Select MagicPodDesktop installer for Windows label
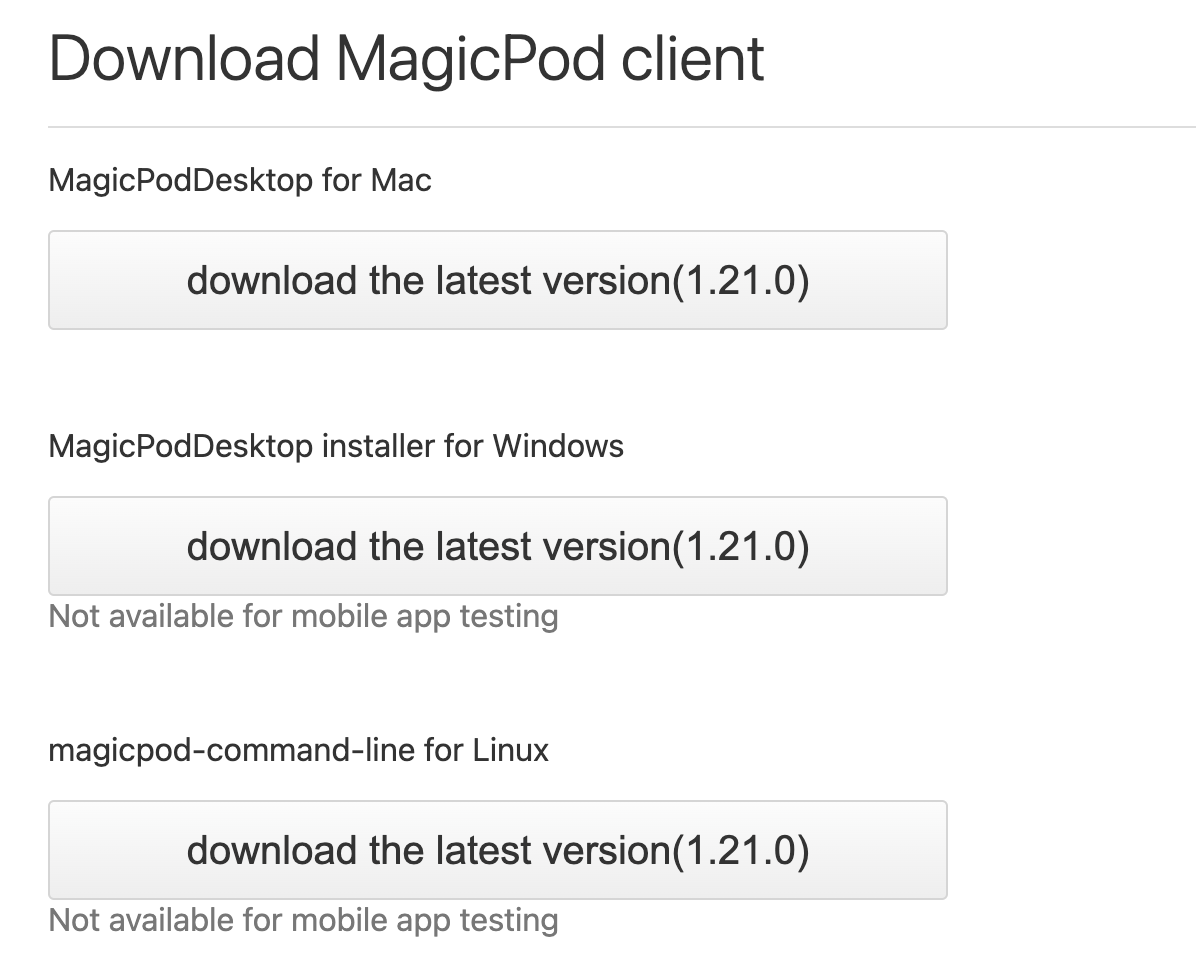This screenshot has height=962, width=1196. (x=336, y=446)
